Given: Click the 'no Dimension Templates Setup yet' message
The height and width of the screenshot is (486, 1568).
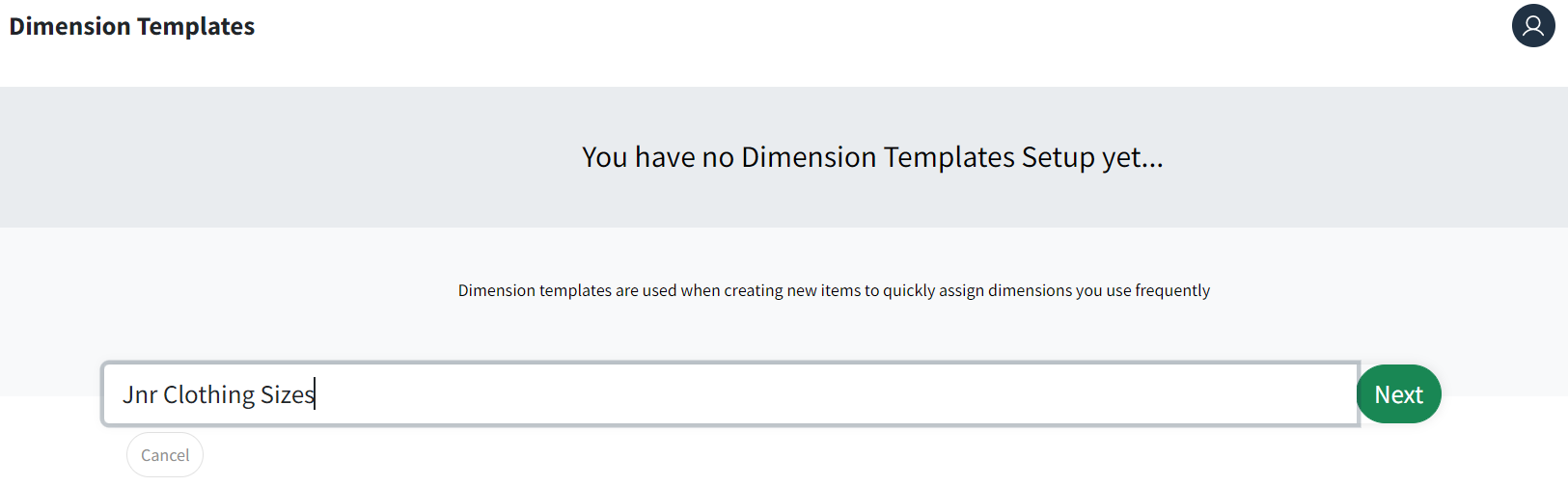Looking at the screenshot, I should (x=872, y=157).
